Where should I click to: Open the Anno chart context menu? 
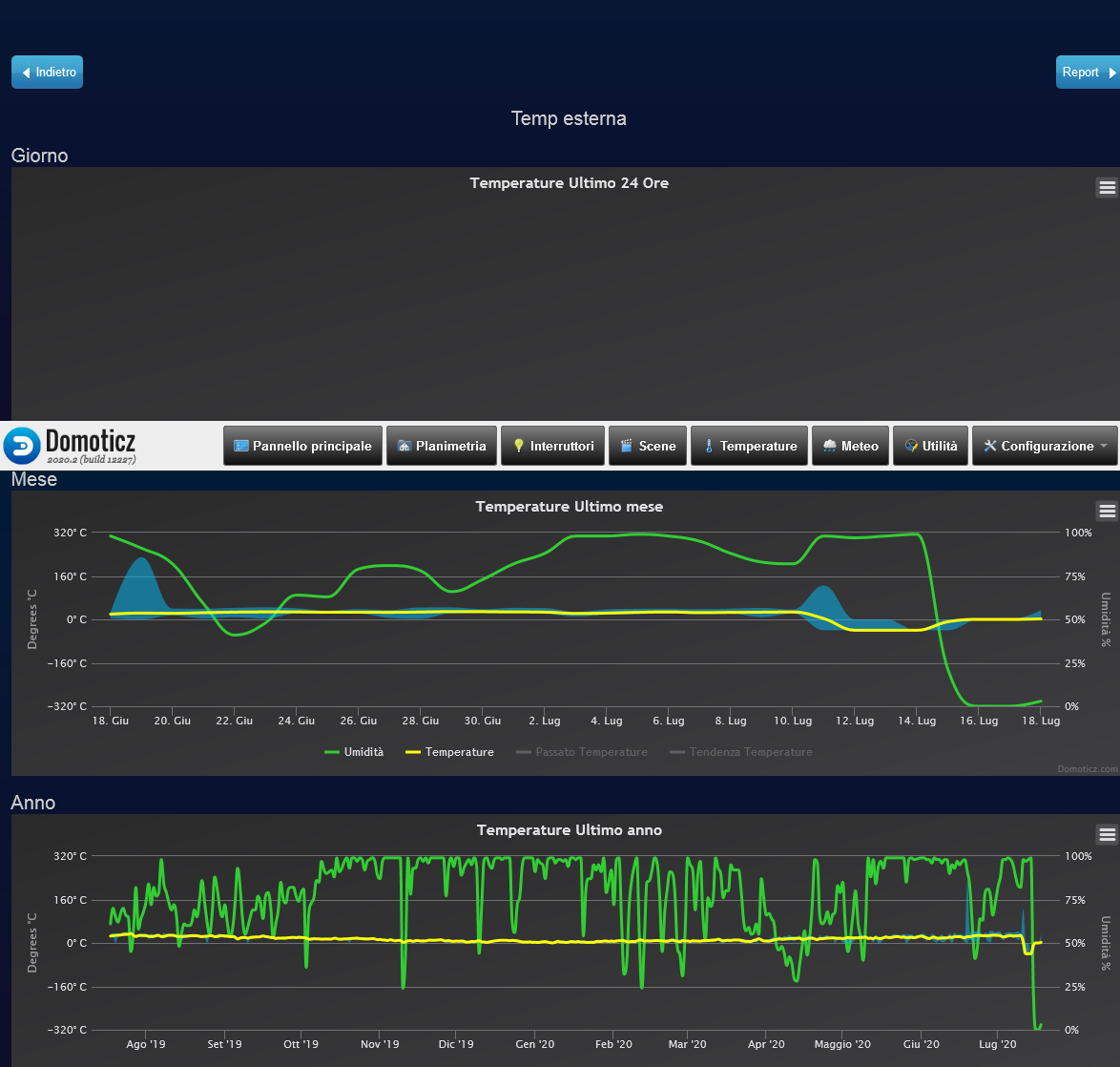(1107, 834)
